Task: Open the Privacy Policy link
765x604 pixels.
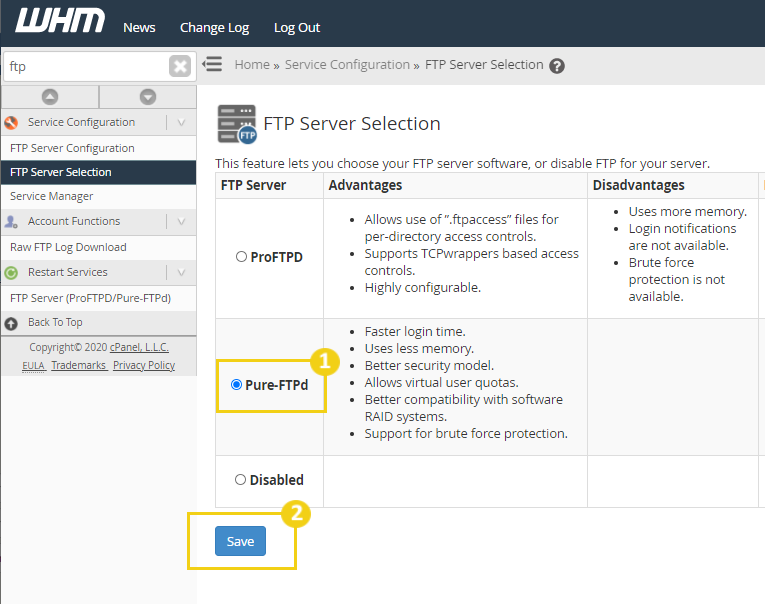Action: pyautogui.click(x=144, y=365)
